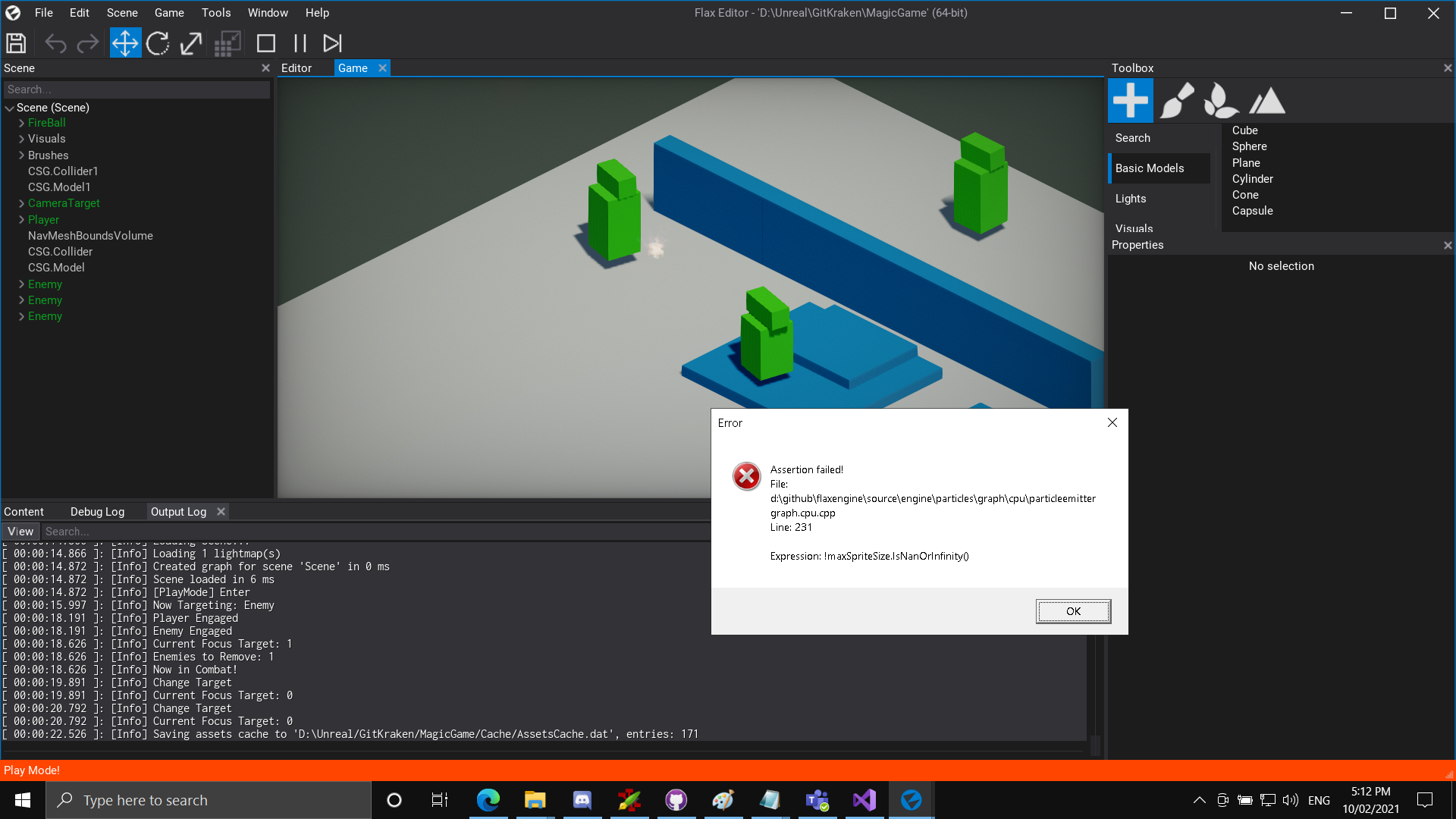Open the Foliage painting mode in Toolbox

(x=1221, y=99)
